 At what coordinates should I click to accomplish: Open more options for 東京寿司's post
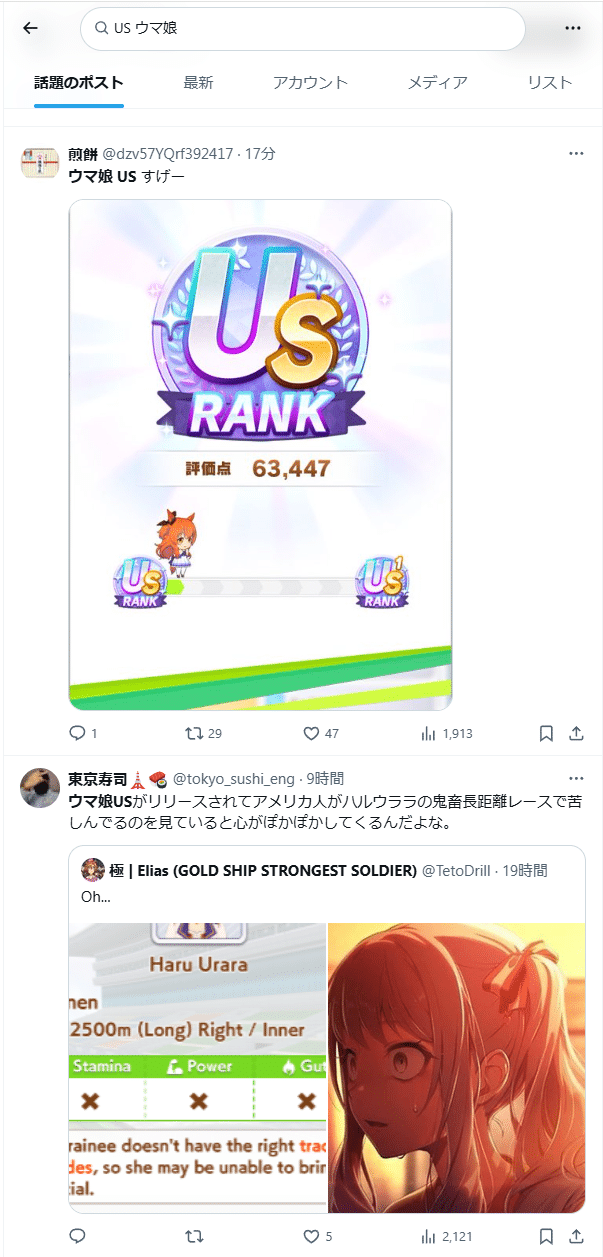point(576,778)
